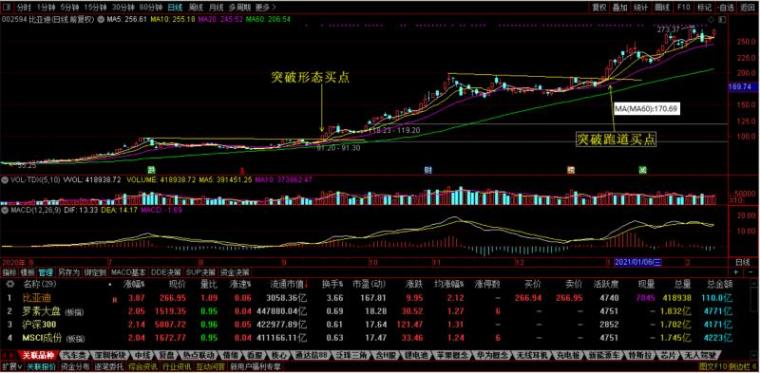
Task: Open the 关联品种 tab
Action: (x=38, y=355)
